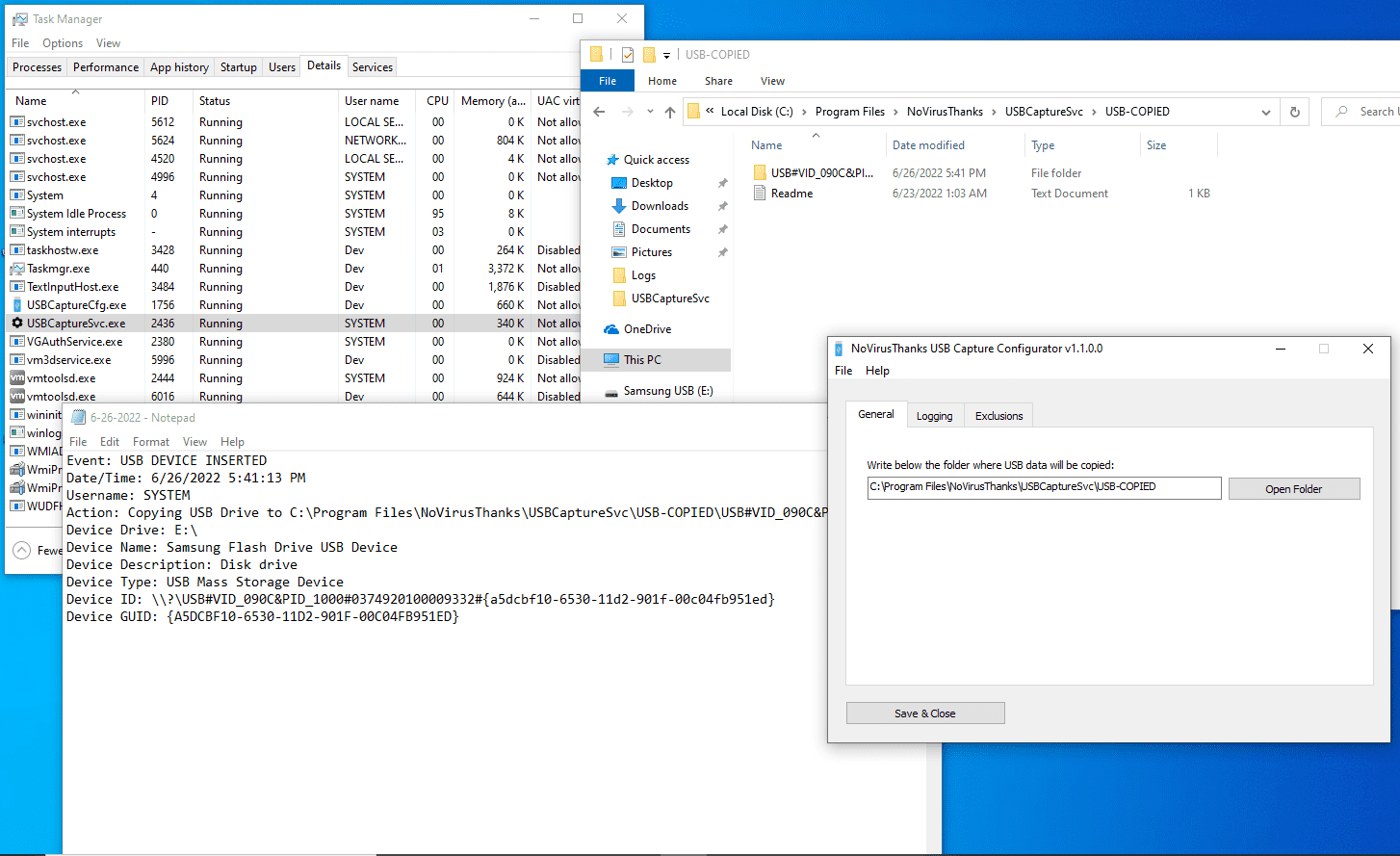This screenshot has height=856, width=1400.
Task: Expand the Explorer address bar history dropdown
Action: (x=1265, y=113)
